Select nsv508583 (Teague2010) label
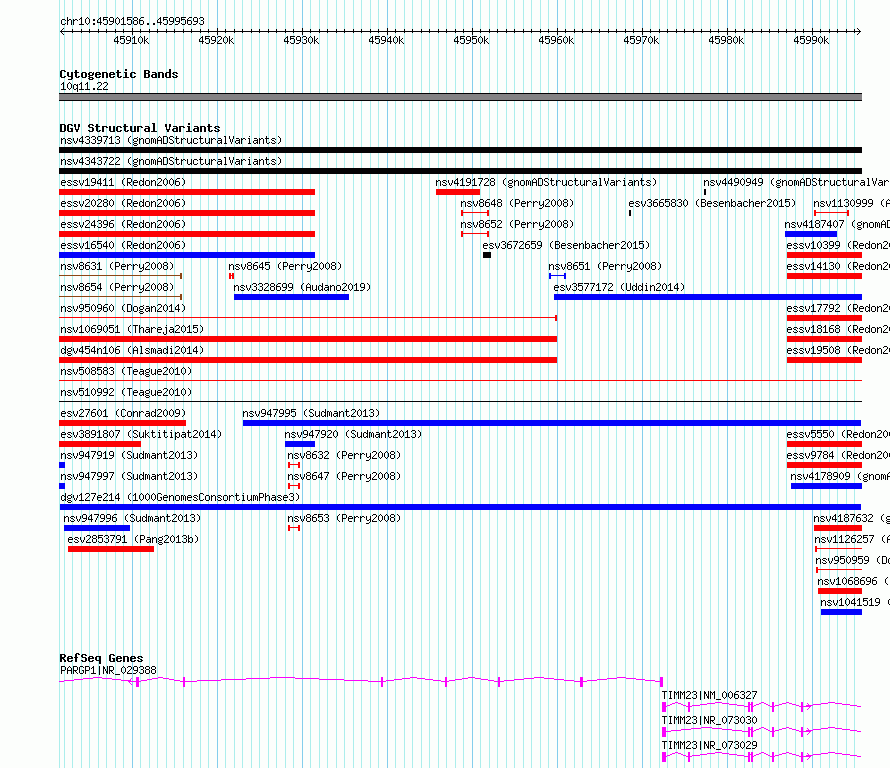The width and height of the screenshot is (890, 768). pos(126,371)
